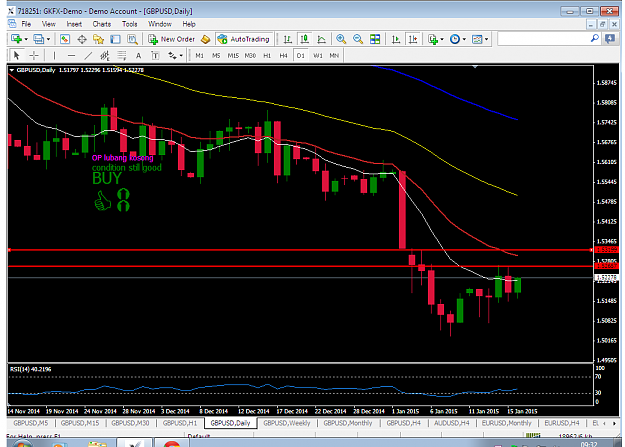Expand the Templates dropdown arrow

(486, 39)
